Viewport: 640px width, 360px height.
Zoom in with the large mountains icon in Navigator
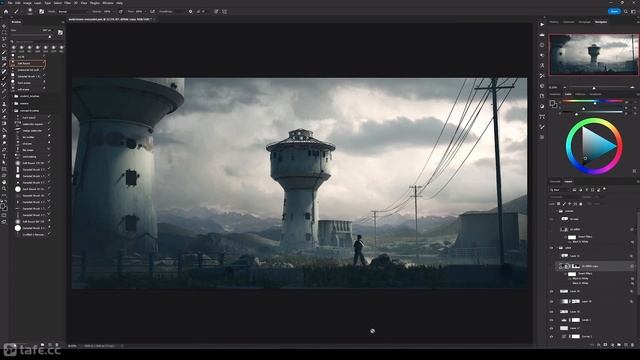click(632, 87)
